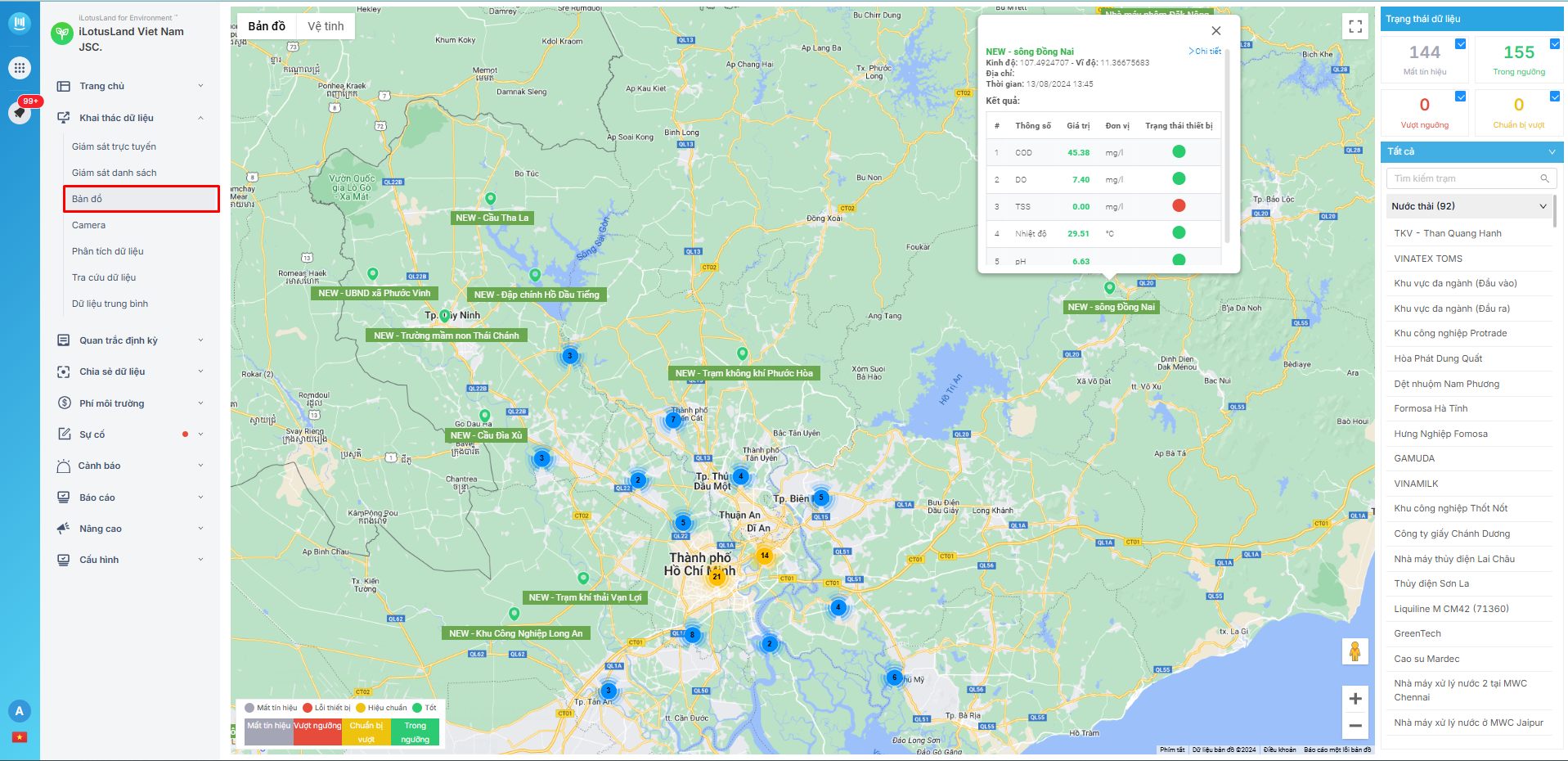Open Giám sát trực tuyến page
This screenshot has height=761, width=1568.
(x=114, y=146)
